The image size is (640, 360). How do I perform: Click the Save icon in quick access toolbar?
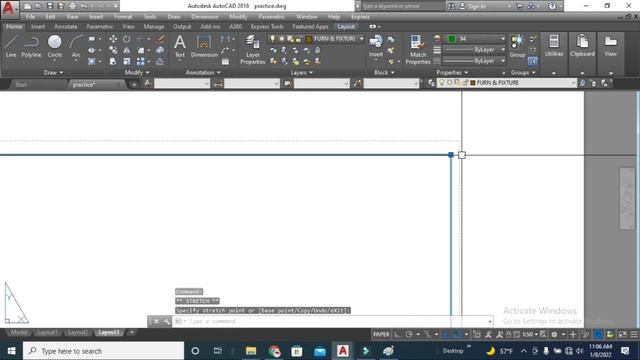50,6
